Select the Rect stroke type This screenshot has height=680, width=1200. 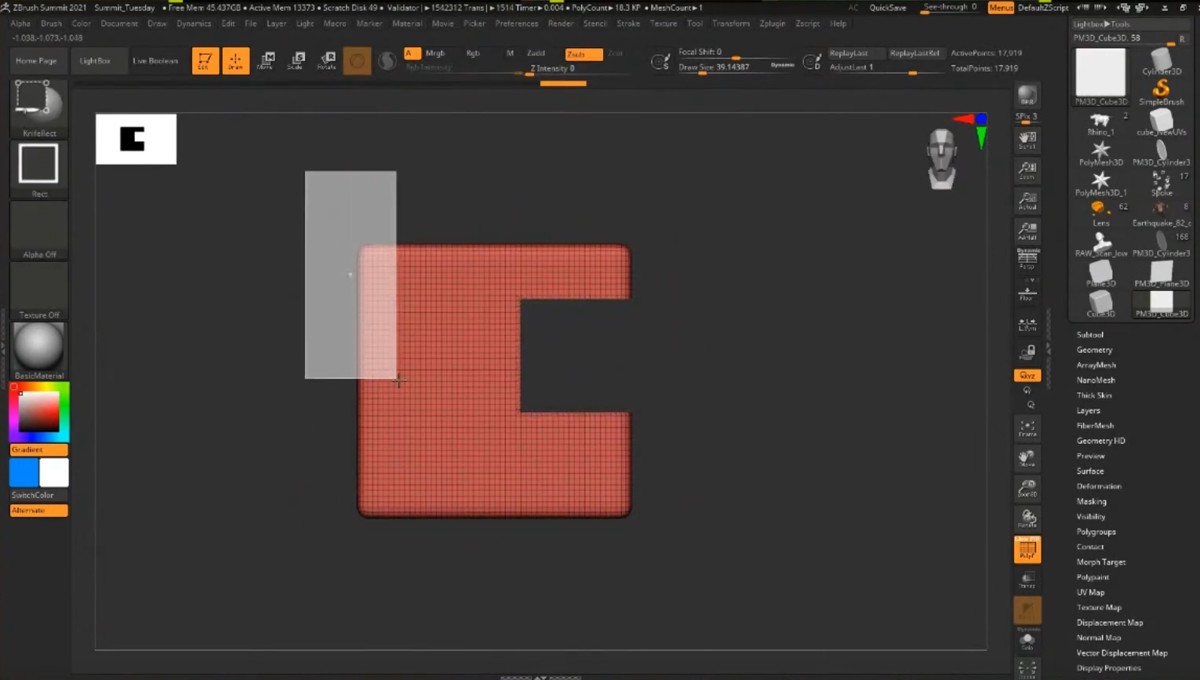(39, 165)
